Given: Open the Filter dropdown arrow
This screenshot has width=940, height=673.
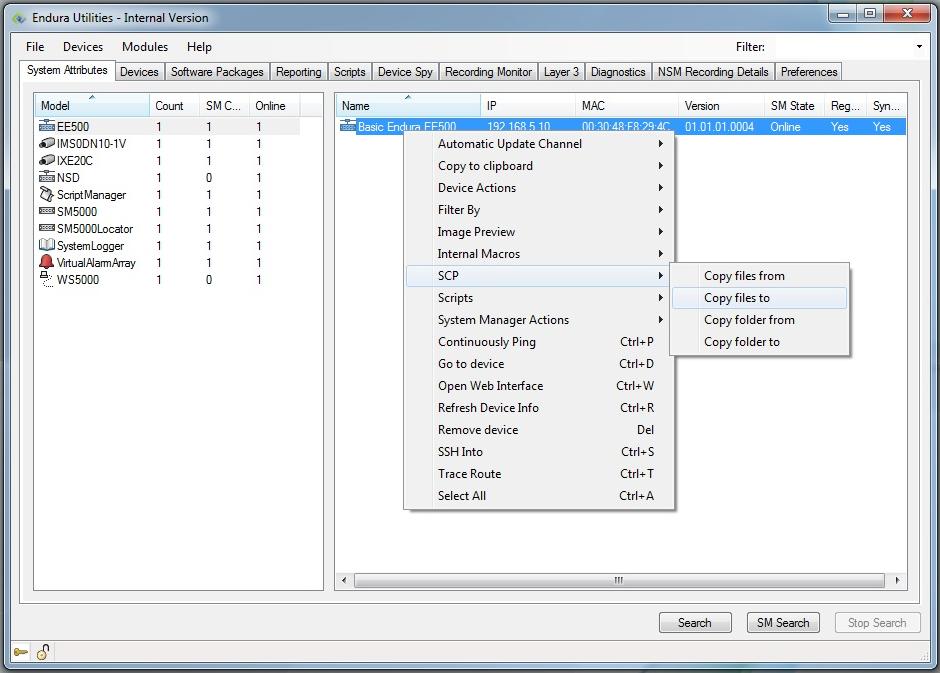Looking at the screenshot, I should tap(919, 47).
